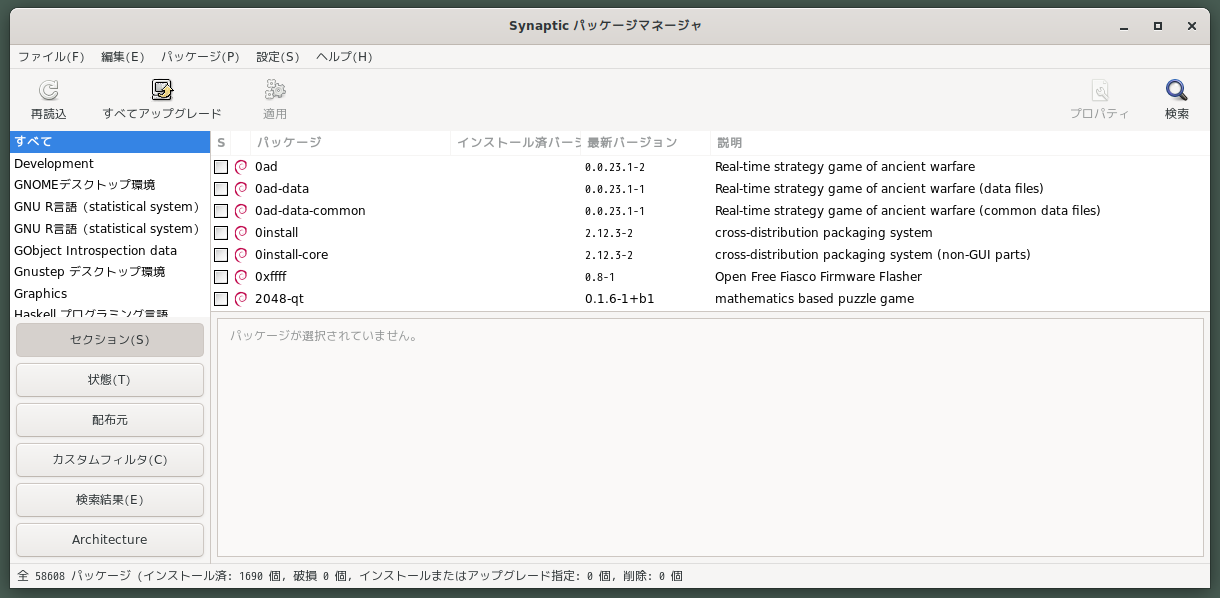Toggle status checkbox for 0install-core
This screenshot has width=1220, height=598.
click(221, 255)
